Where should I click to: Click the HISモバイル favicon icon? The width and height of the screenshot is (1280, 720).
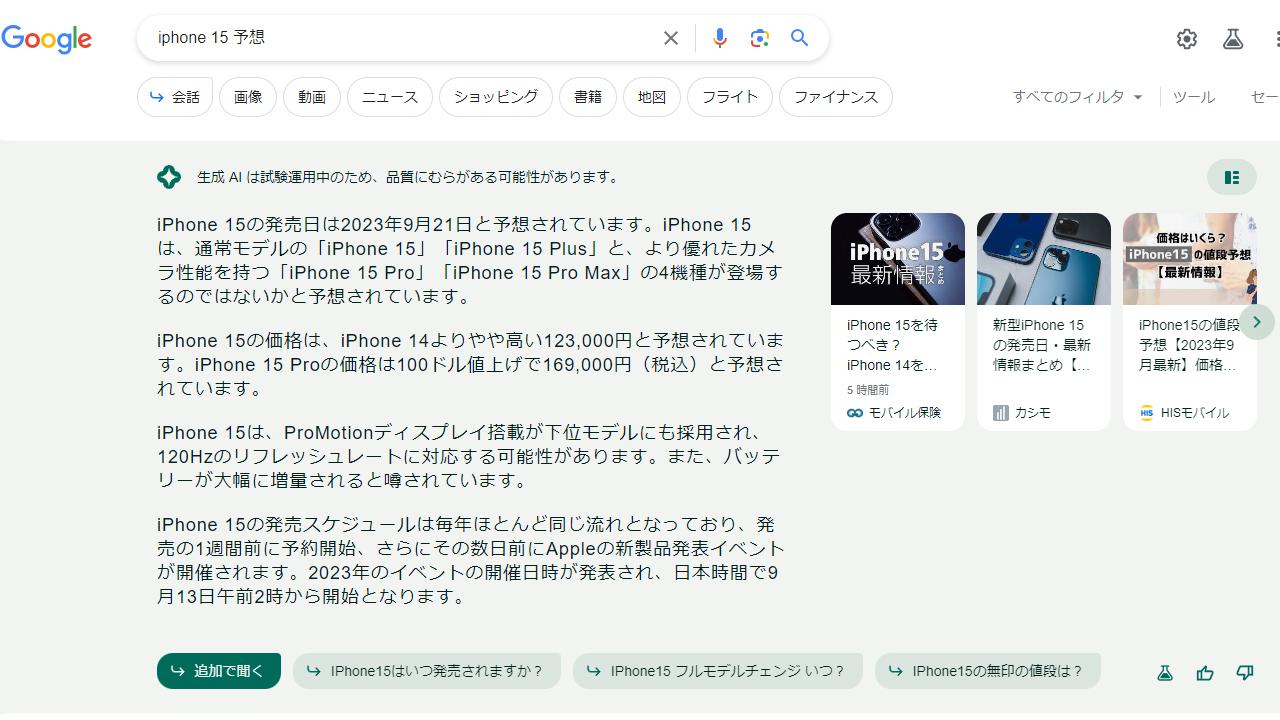pos(1147,413)
